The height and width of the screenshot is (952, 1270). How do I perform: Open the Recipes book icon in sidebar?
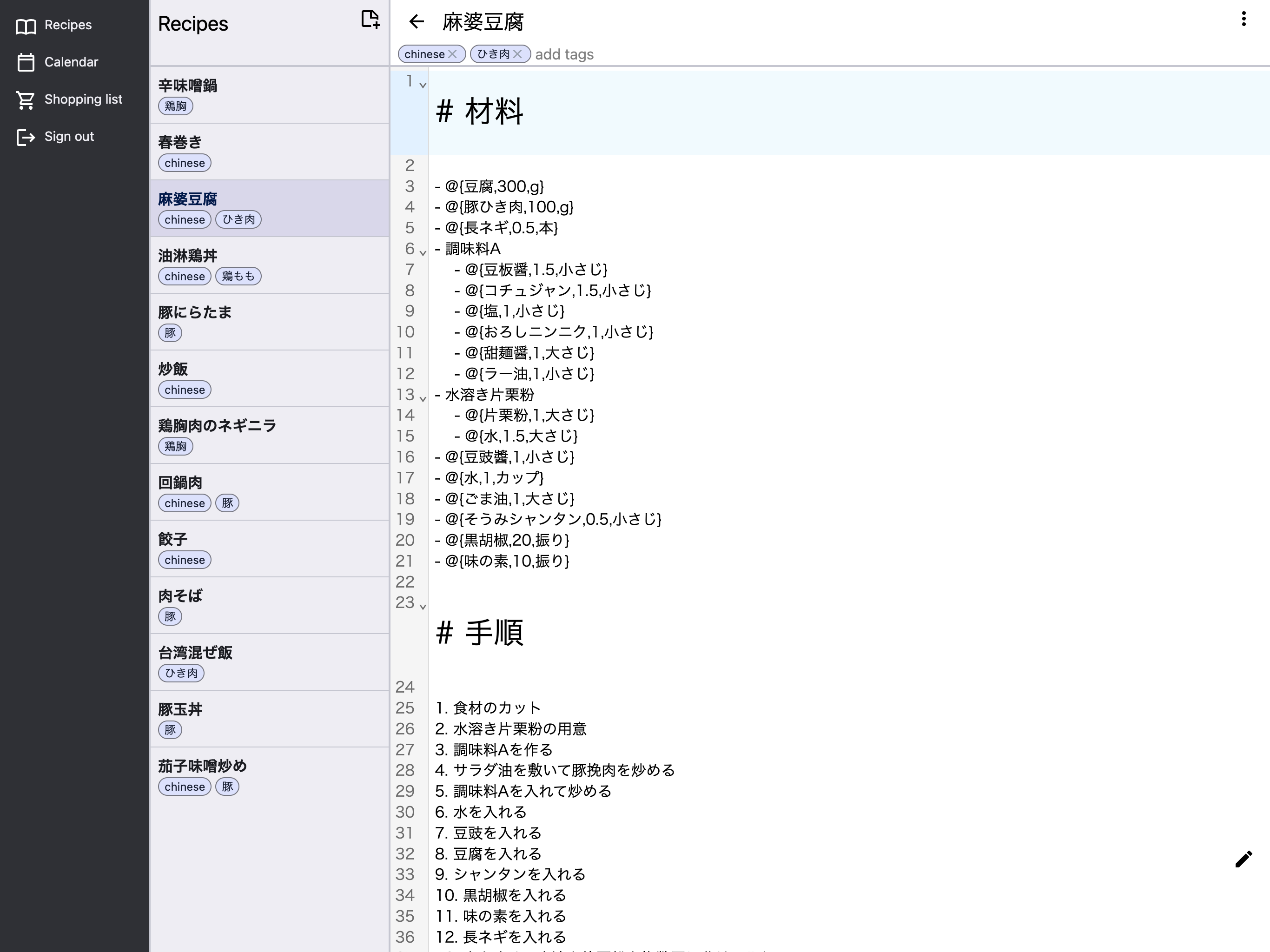tap(26, 26)
